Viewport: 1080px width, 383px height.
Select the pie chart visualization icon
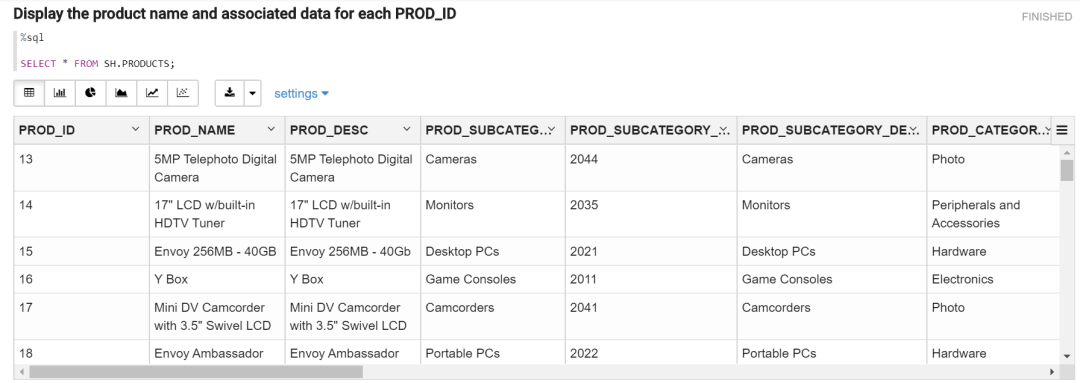(x=91, y=93)
